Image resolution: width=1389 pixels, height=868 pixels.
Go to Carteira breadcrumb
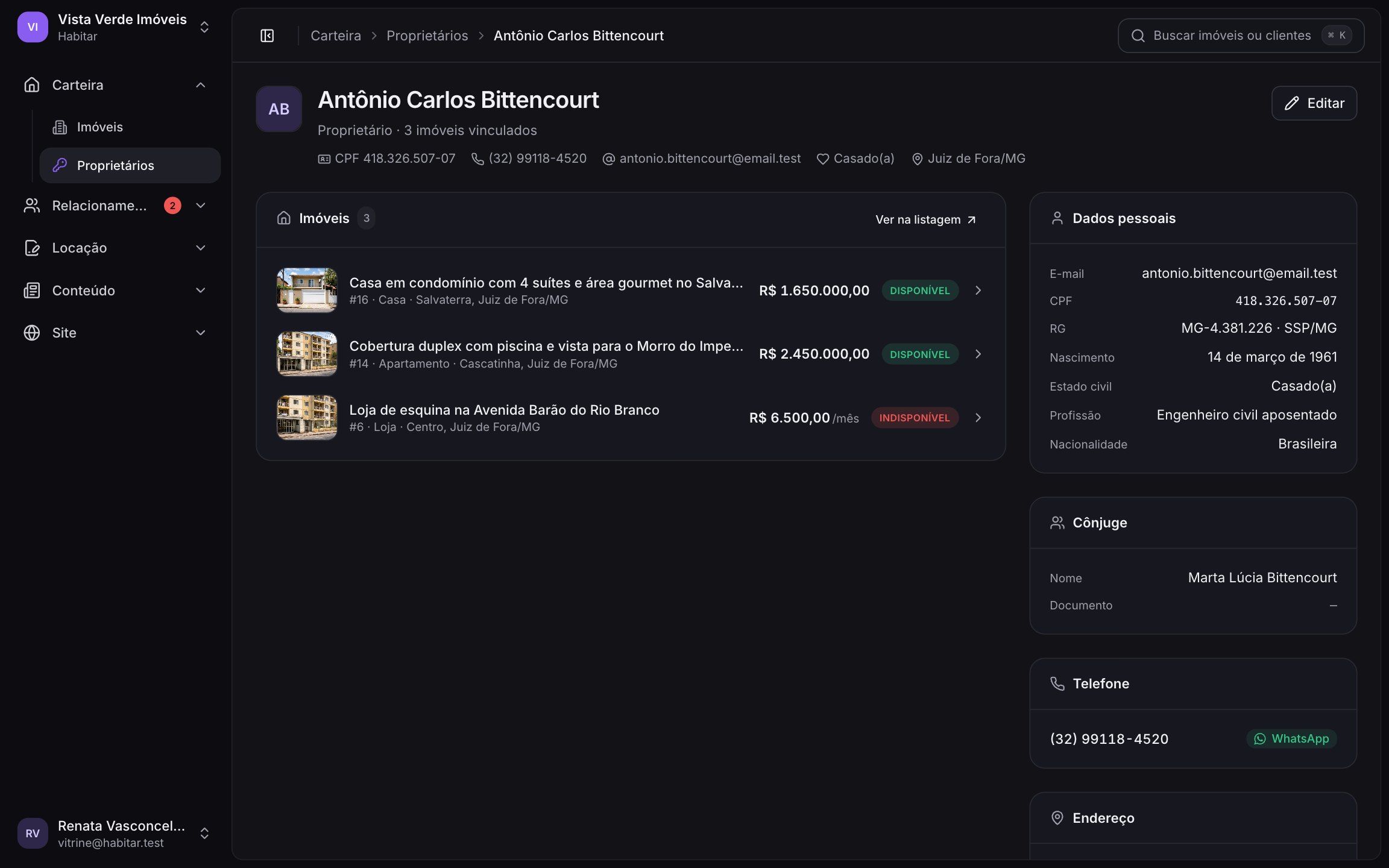[336, 36]
